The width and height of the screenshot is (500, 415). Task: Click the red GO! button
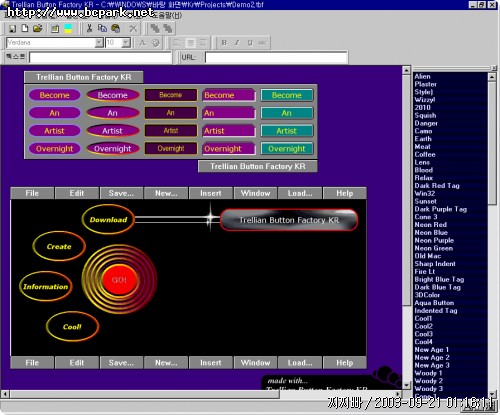(x=119, y=280)
